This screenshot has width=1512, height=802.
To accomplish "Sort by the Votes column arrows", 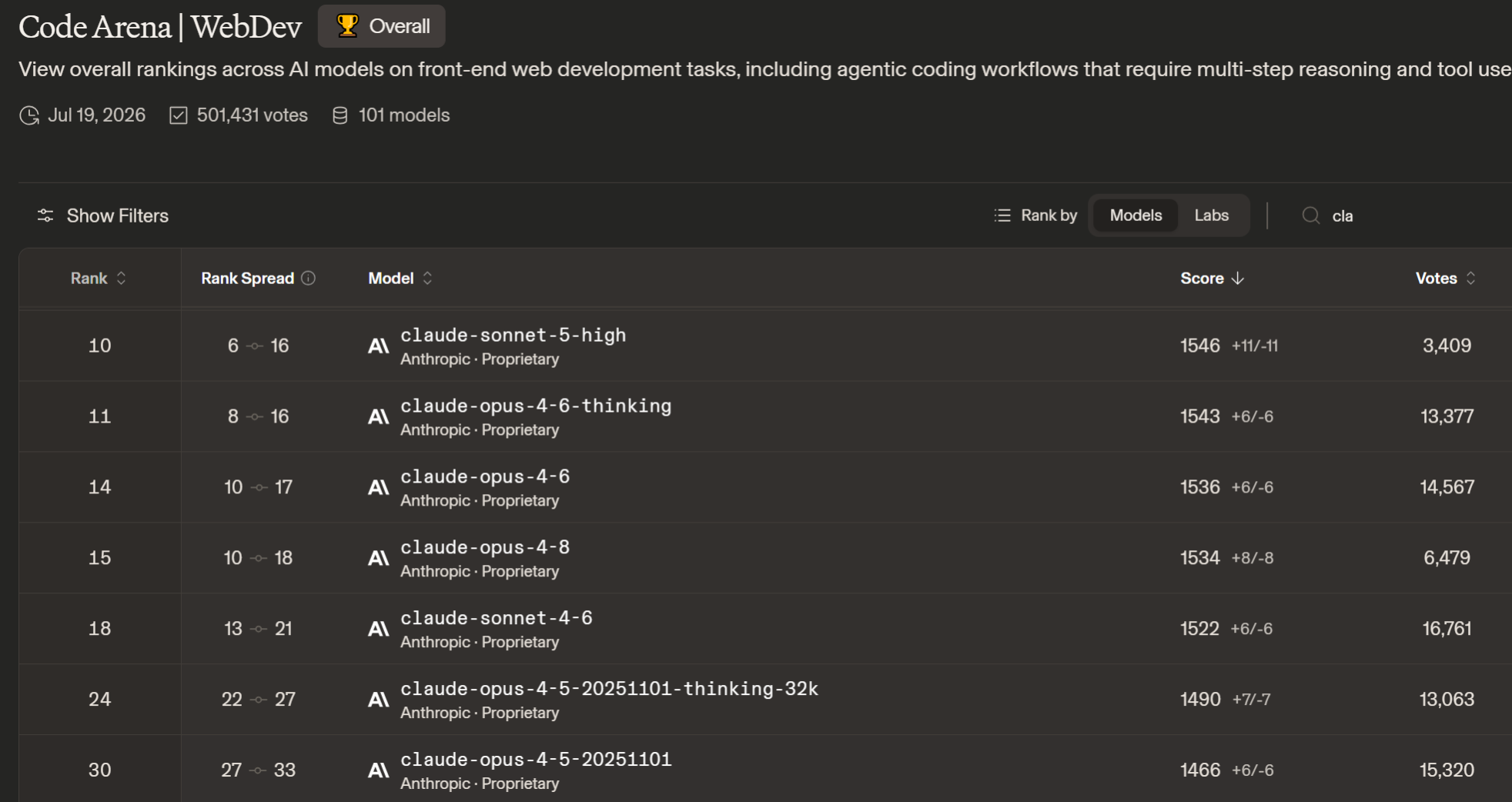I will (1470, 278).
